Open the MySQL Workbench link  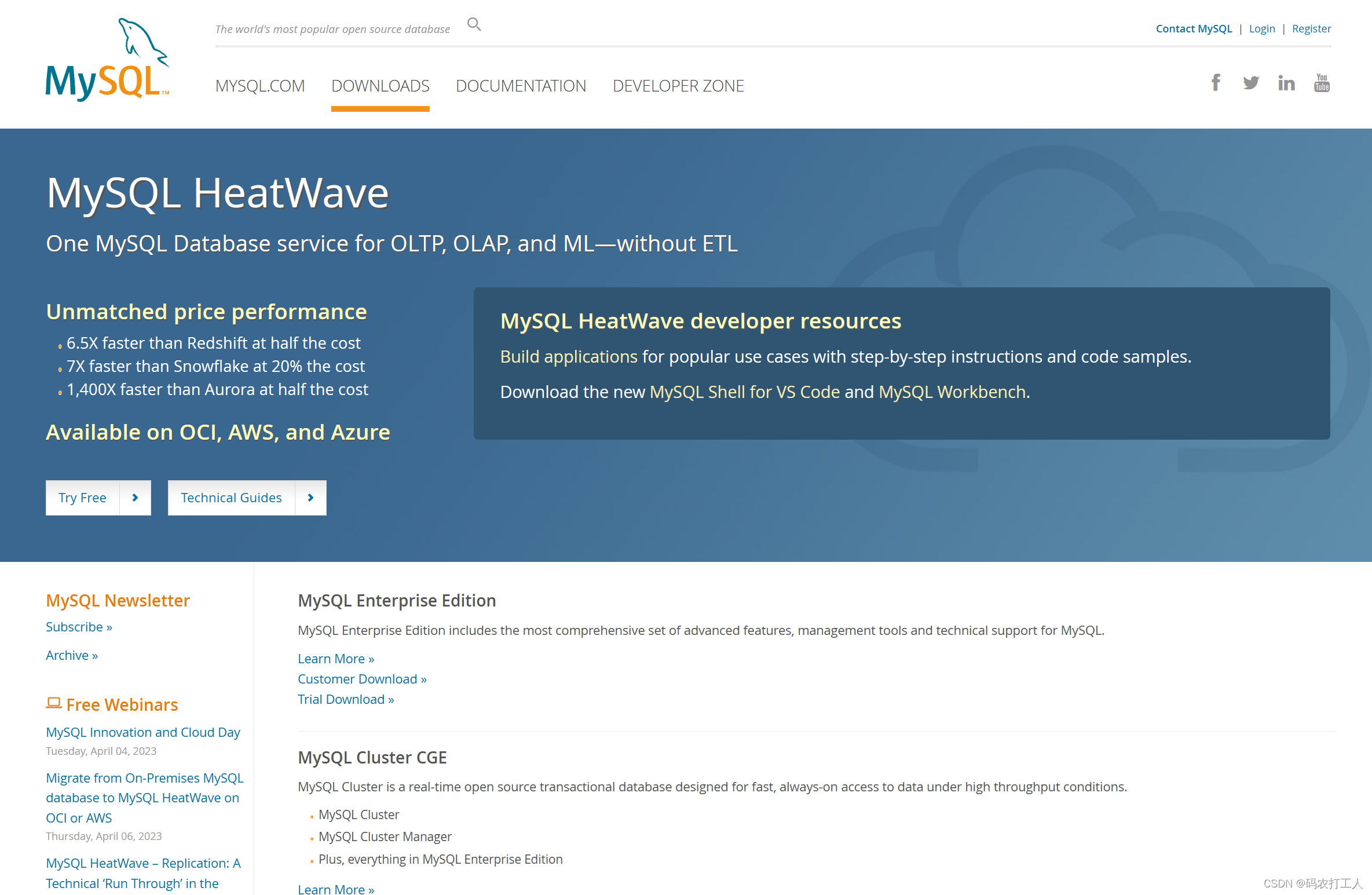pyautogui.click(x=952, y=392)
